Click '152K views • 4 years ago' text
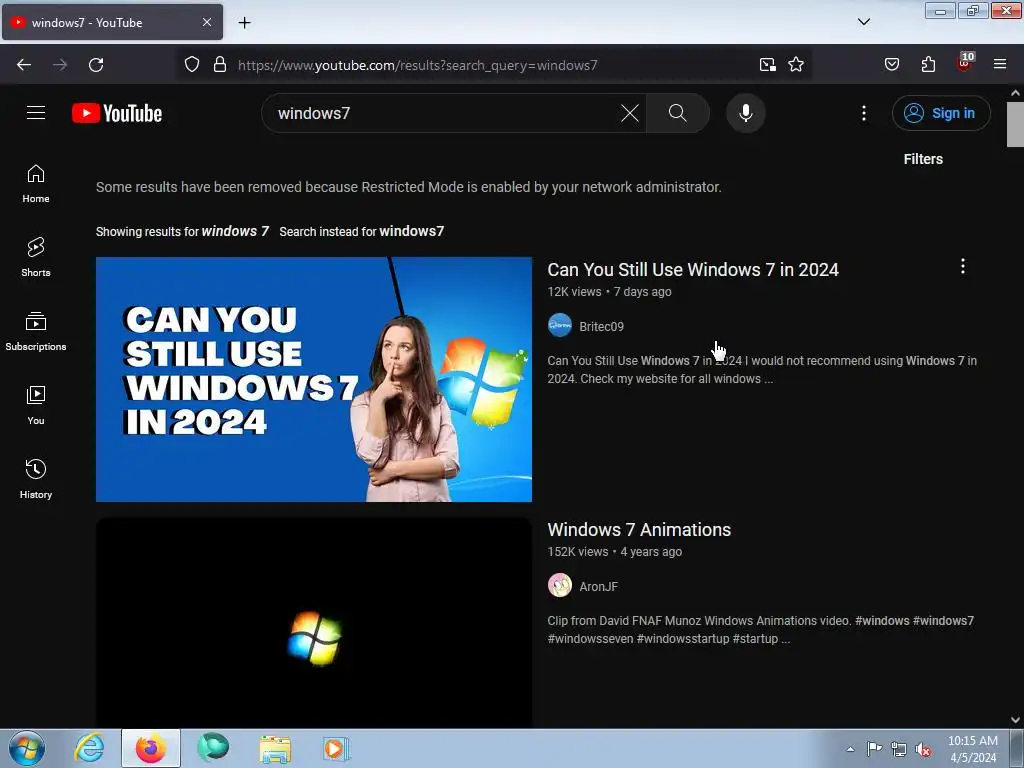 615,552
